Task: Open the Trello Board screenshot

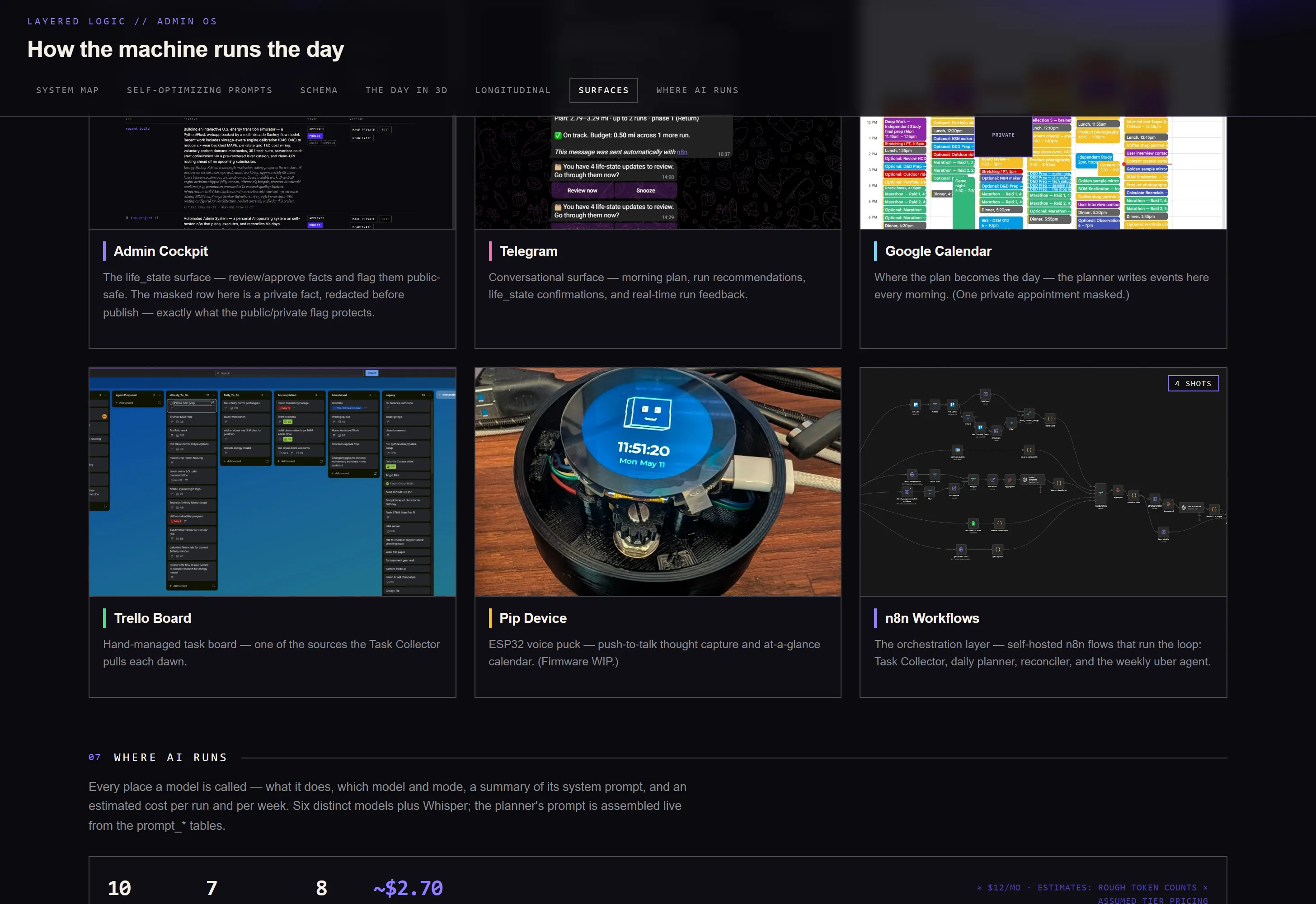Action: [x=272, y=481]
